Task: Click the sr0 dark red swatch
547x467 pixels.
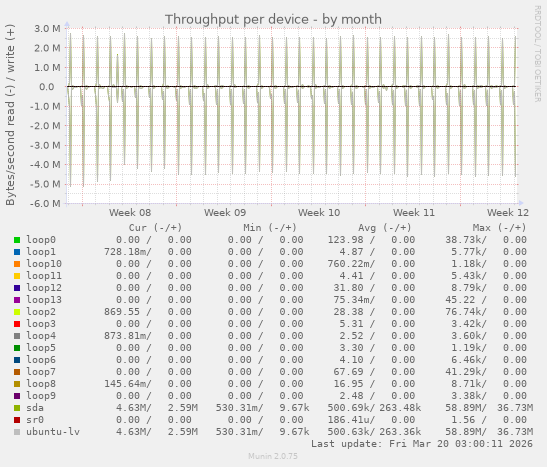Action: pos(17,420)
